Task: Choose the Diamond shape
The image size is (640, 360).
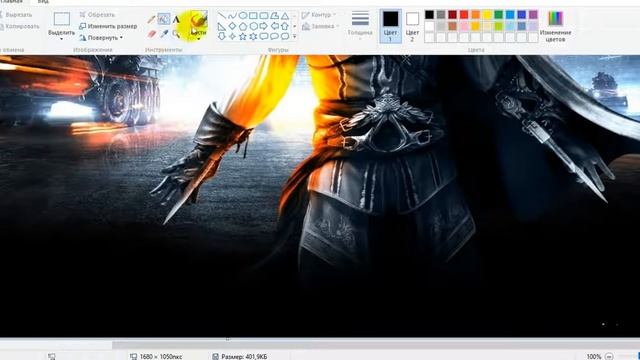Action: point(232,26)
